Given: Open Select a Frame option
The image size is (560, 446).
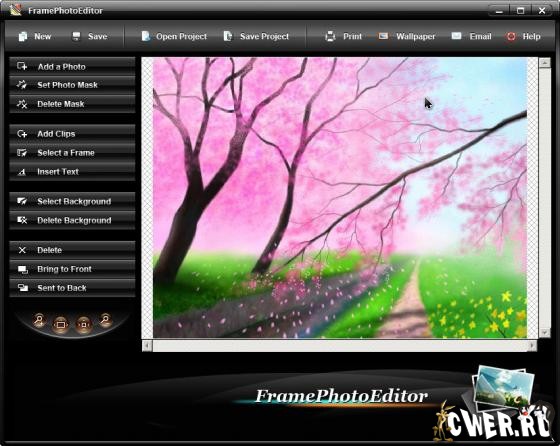Looking at the screenshot, I should [72, 153].
